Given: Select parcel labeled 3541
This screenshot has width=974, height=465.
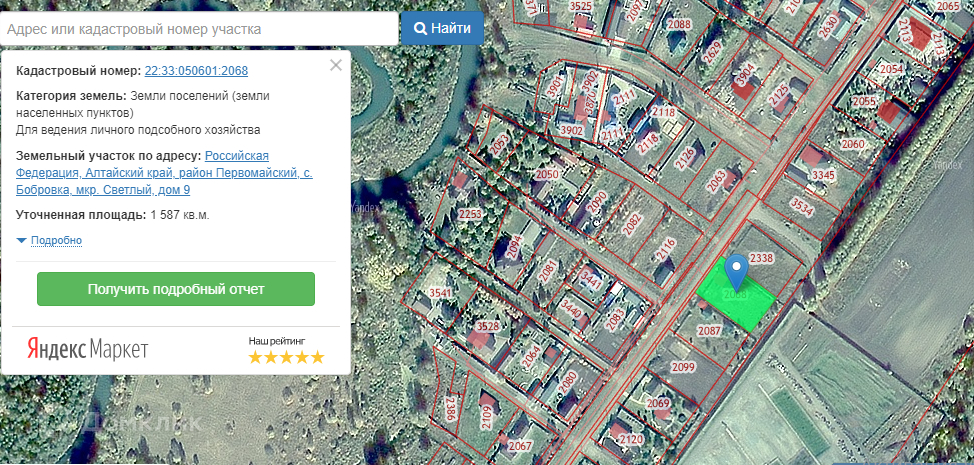Looking at the screenshot, I should [440, 292].
